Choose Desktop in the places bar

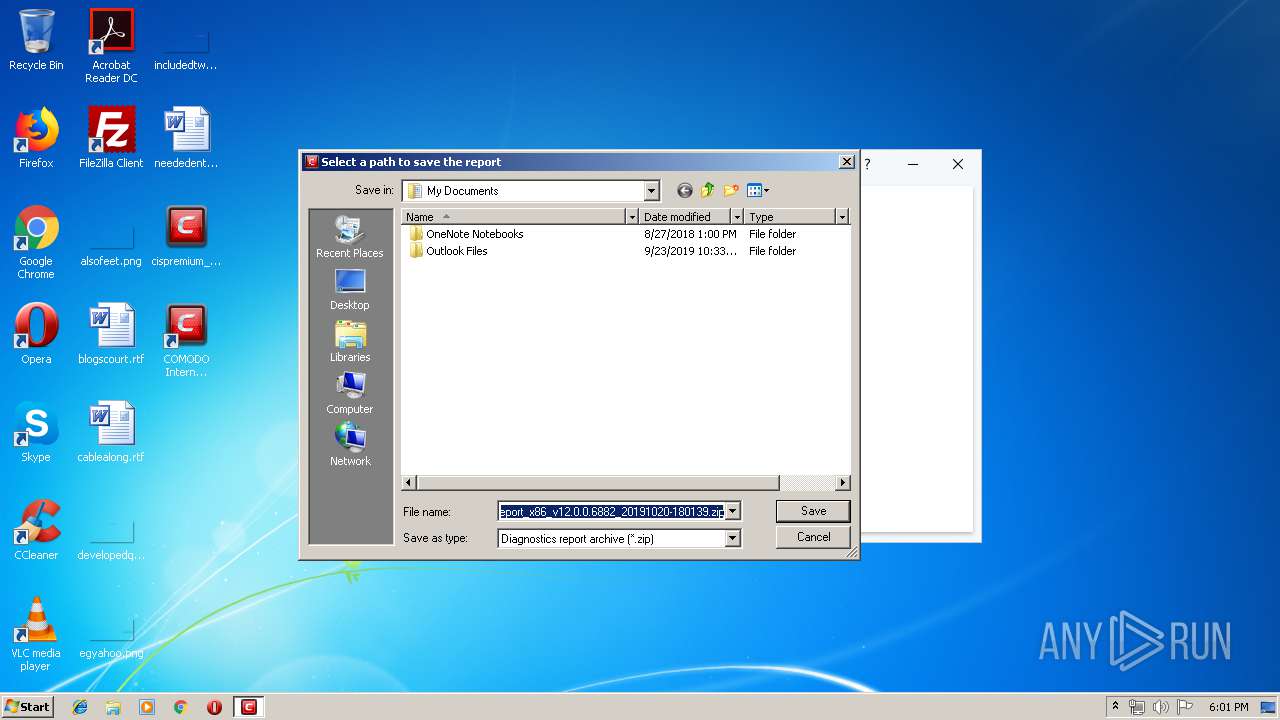(x=350, y=289)
